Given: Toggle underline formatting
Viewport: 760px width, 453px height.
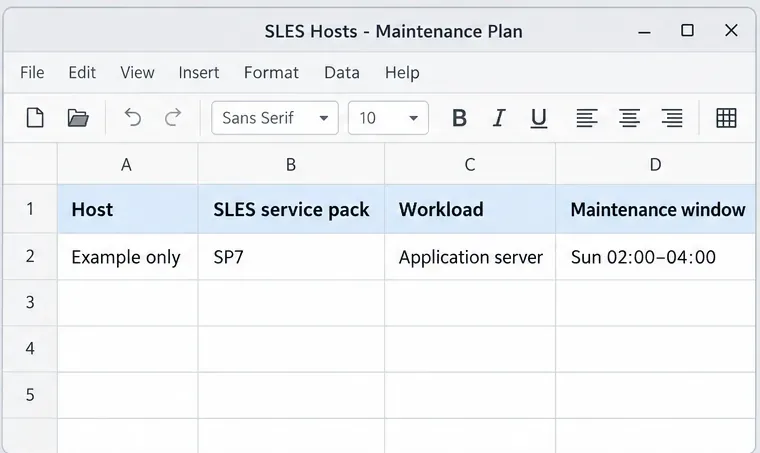Looking at the screenshot, I should tap(538, 118).
